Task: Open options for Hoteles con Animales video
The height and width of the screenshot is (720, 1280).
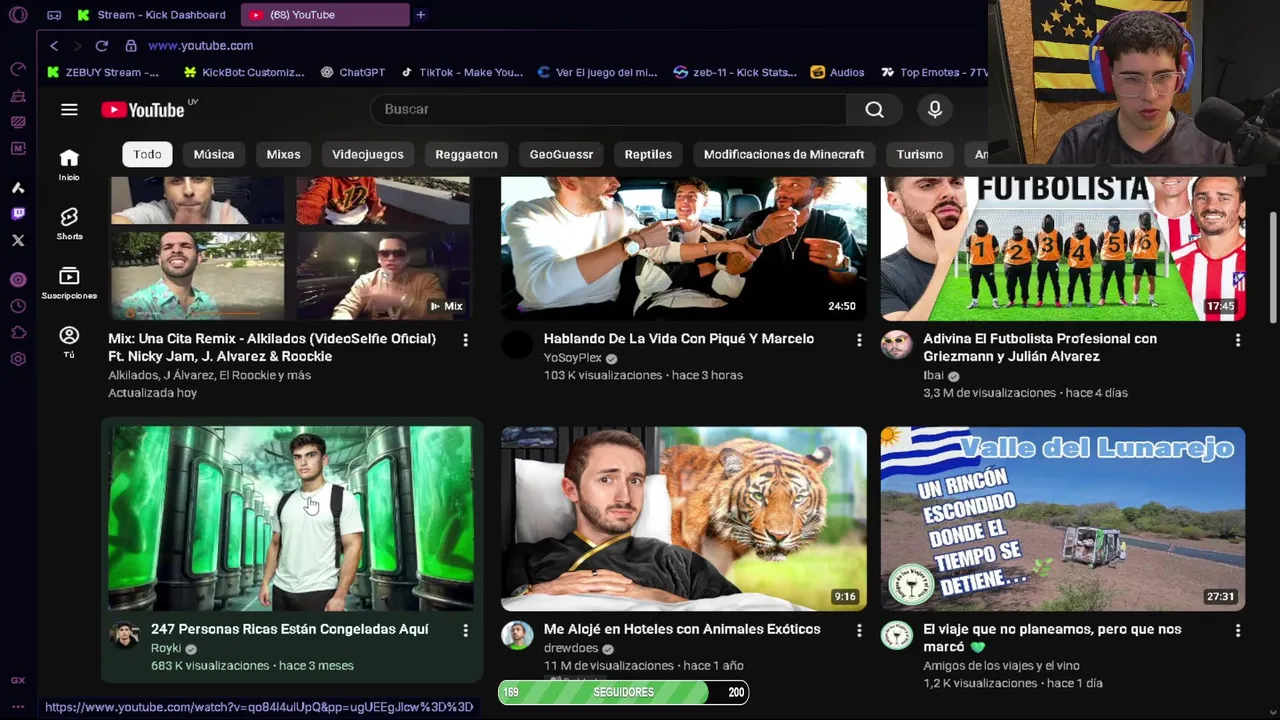Action: point(859,630)
